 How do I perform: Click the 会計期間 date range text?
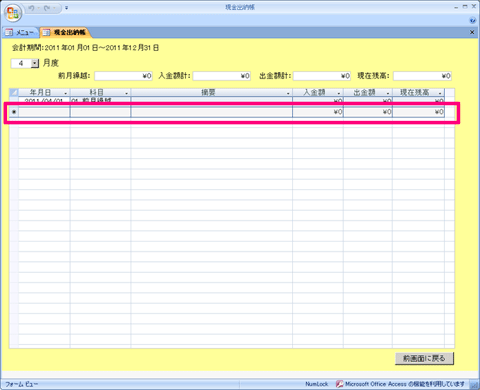pyautogui.click(x=85, y=48)
